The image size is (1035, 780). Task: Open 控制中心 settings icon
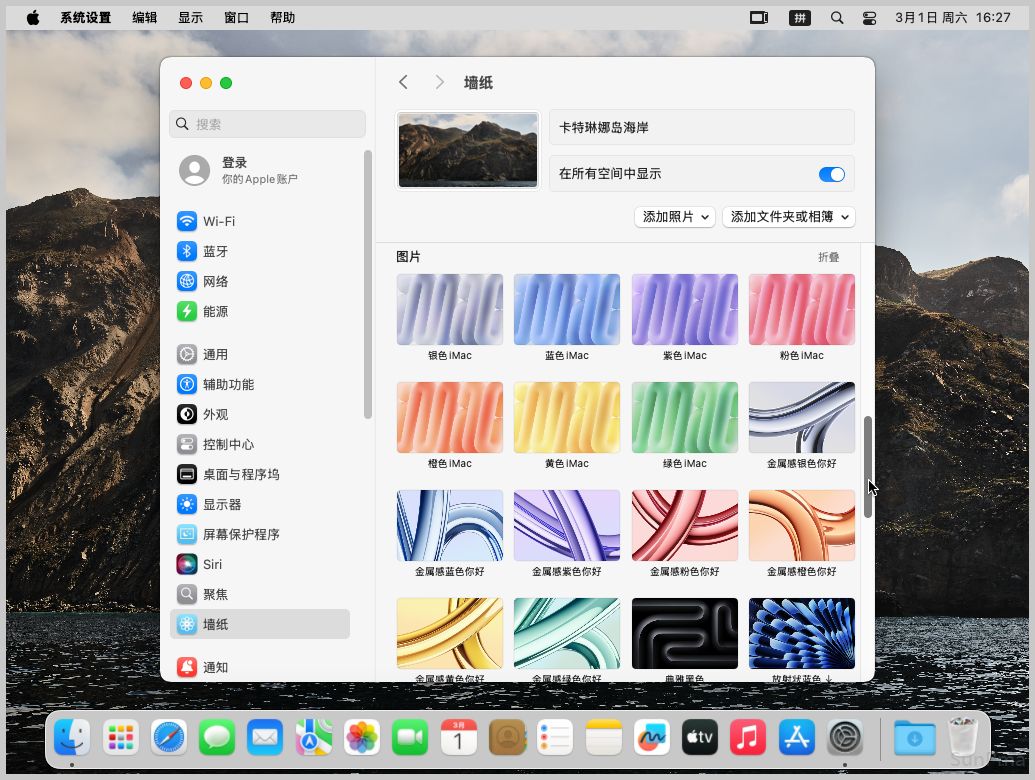(187, 444)
